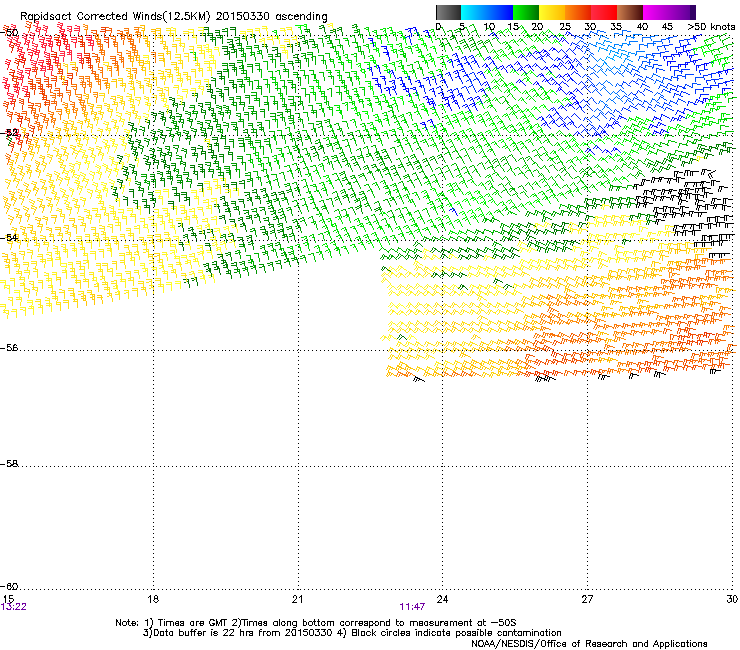740x650 pixels.
Task: Click the latitude label '-58'
Action: point(9,464)
